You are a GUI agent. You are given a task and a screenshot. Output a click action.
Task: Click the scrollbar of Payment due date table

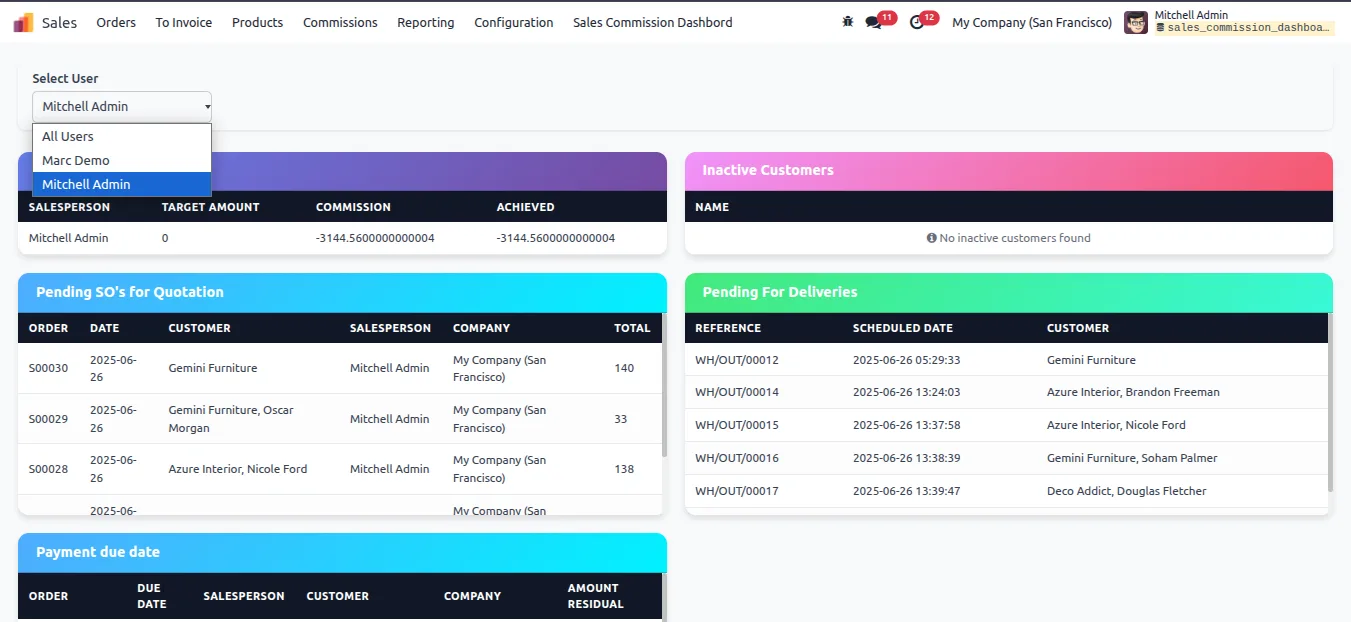point(664,597)
